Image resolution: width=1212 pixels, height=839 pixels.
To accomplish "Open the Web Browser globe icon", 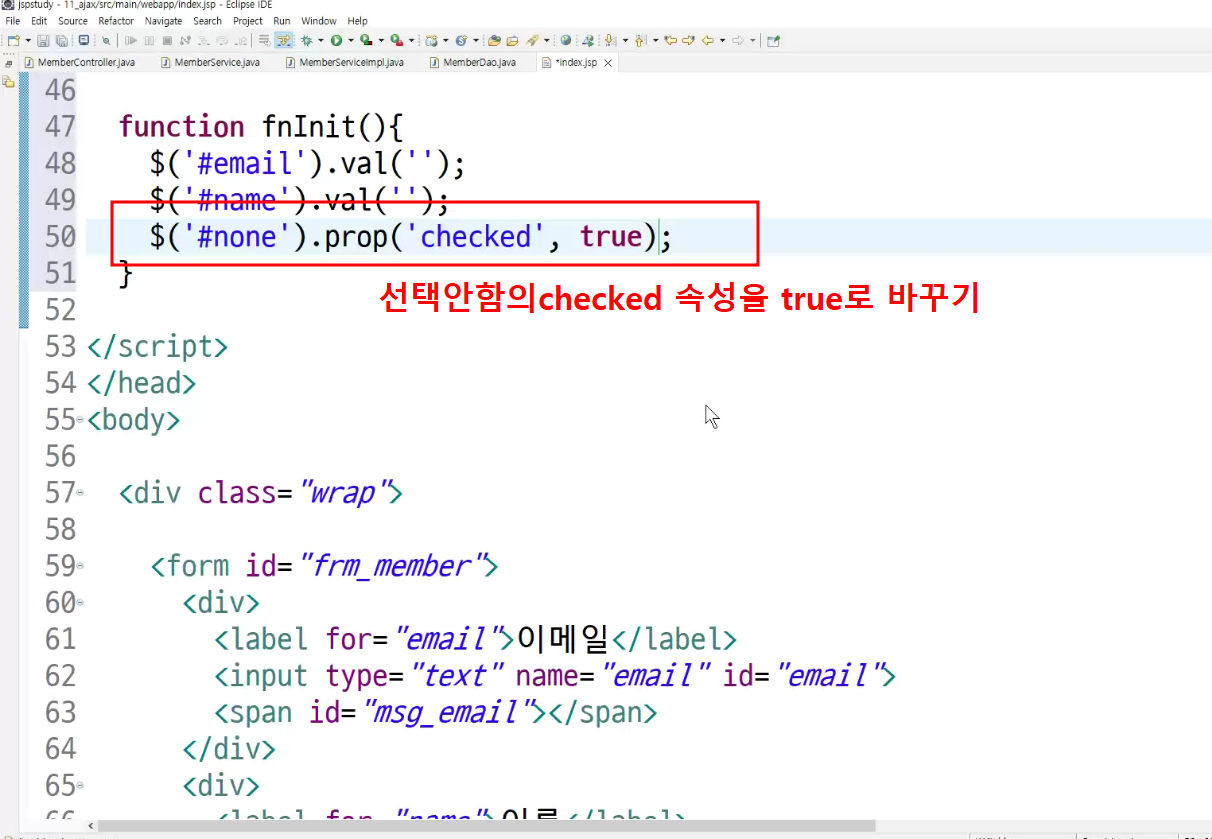I will (x=566, y=40).
